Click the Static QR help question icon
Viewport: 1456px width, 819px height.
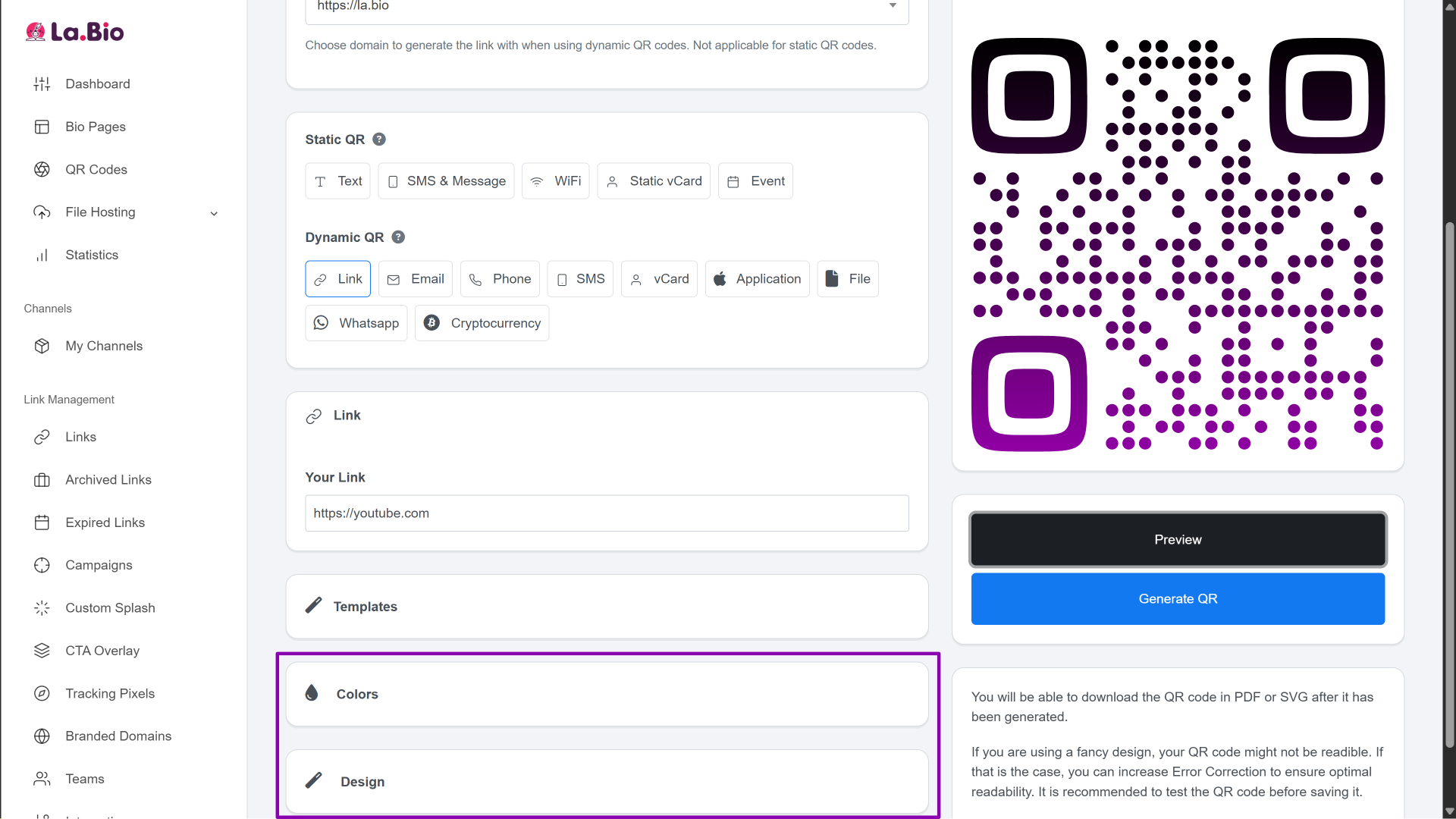pos(379,140)
